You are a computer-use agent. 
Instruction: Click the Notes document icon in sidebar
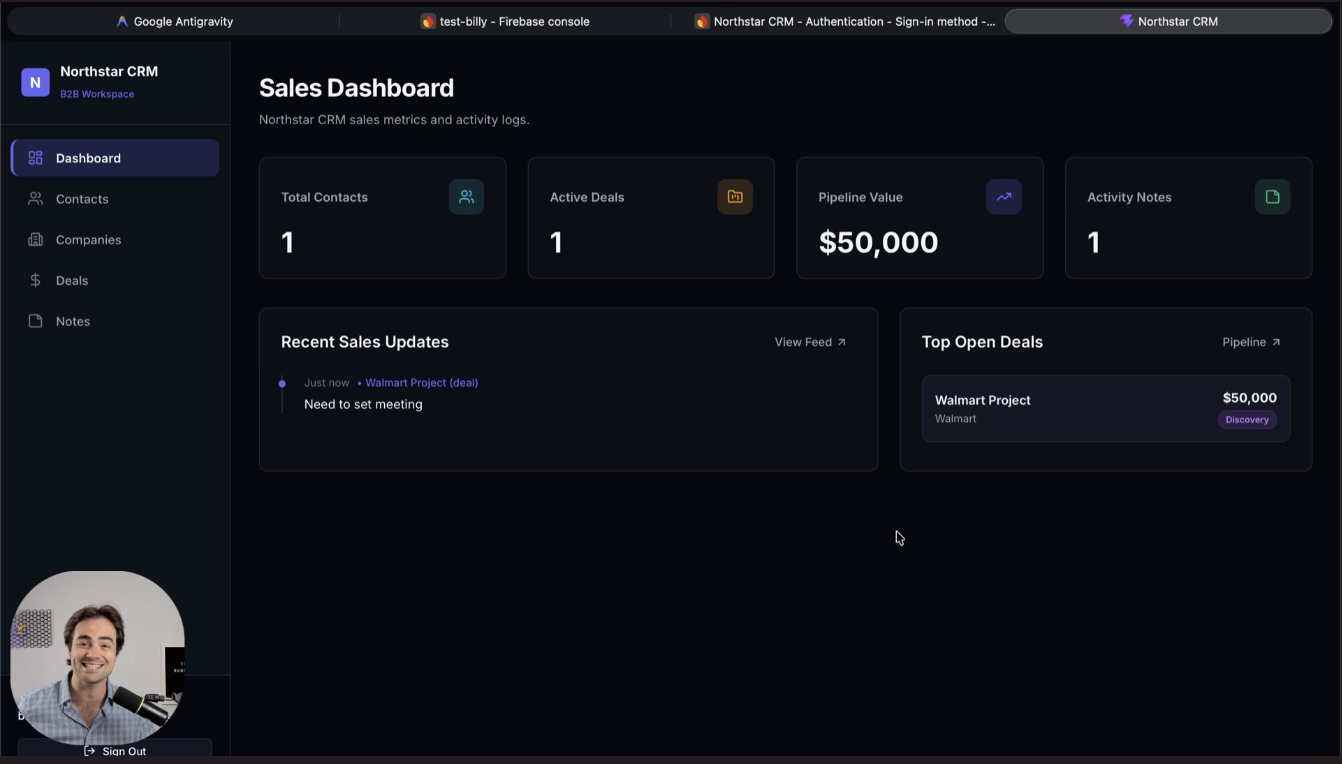[35, 321]
